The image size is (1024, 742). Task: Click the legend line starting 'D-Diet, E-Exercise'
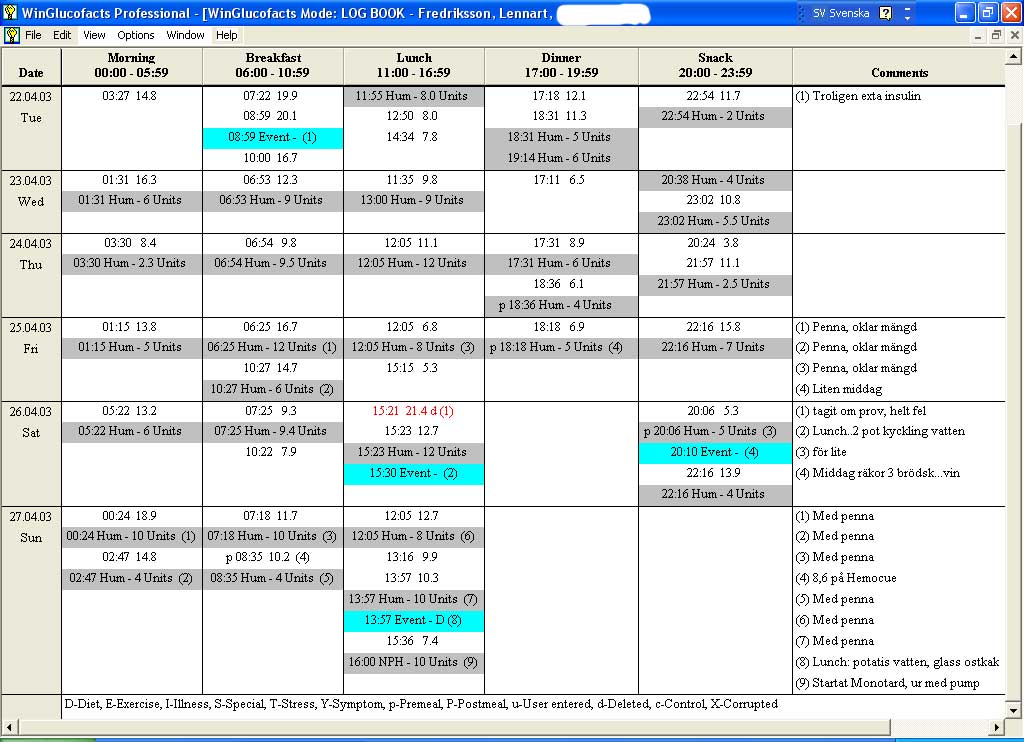click(421, 704)
